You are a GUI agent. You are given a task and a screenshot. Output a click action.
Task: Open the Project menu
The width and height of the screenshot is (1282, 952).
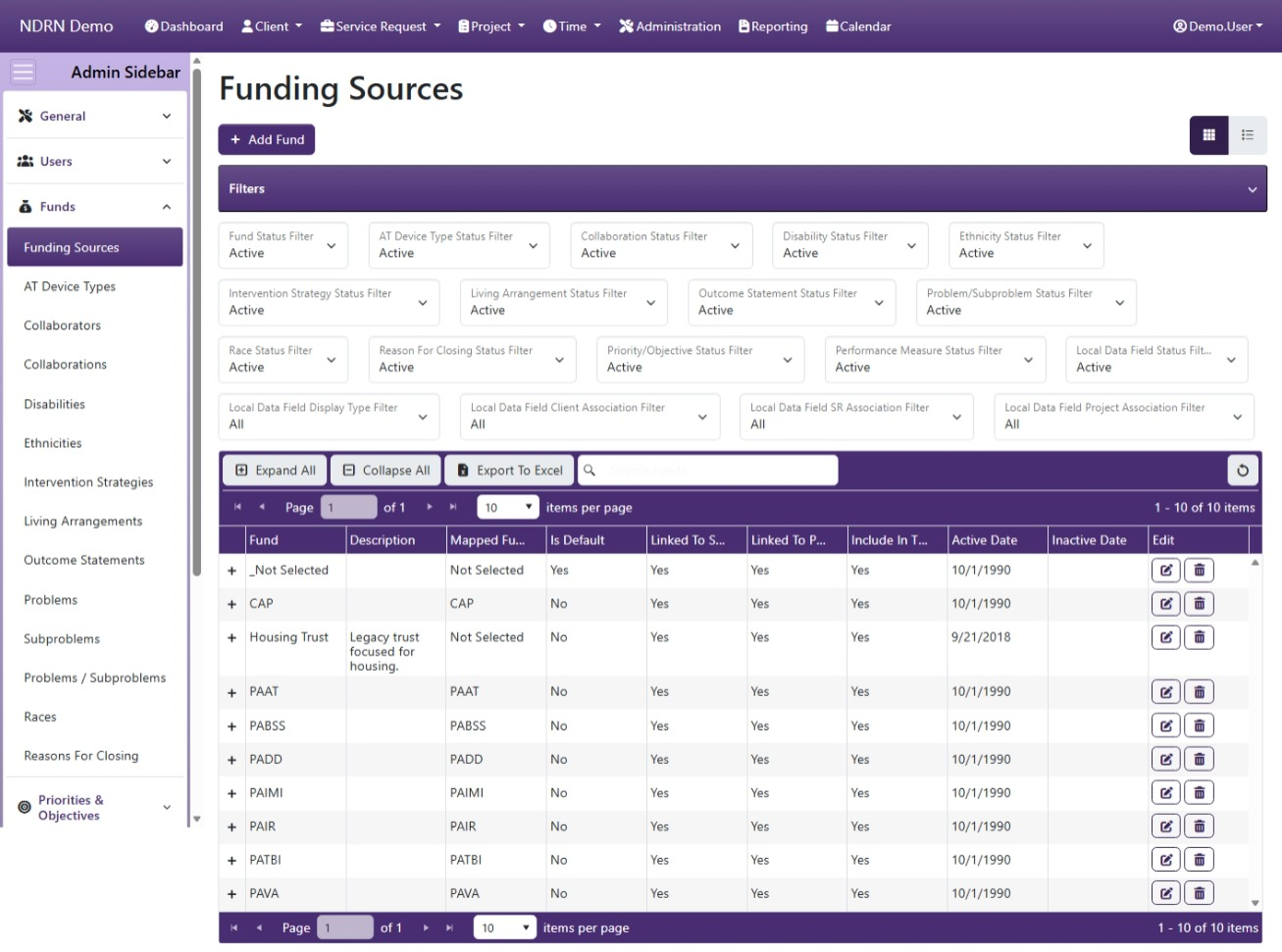coord(491,26)
